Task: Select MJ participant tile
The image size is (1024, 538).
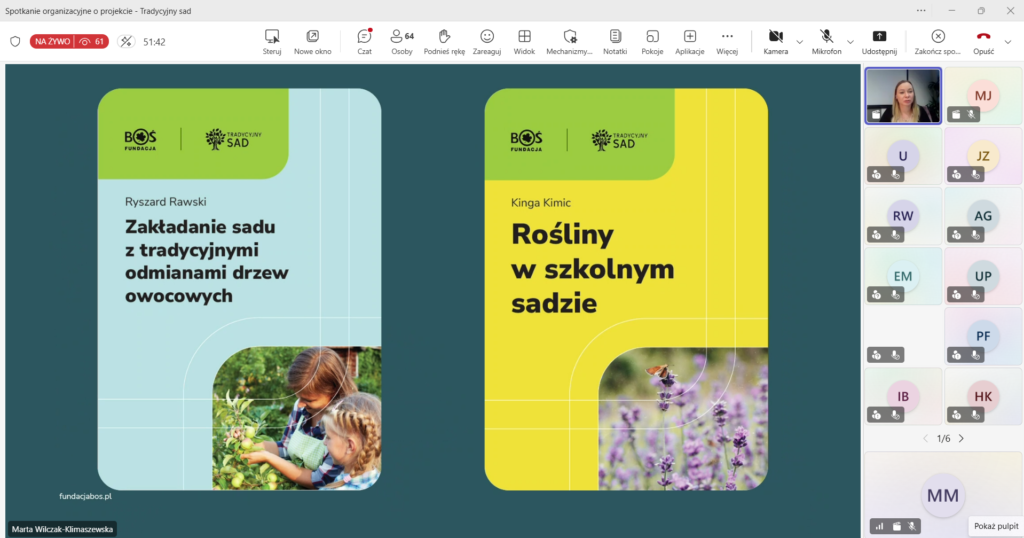Action: coord(983,96)
